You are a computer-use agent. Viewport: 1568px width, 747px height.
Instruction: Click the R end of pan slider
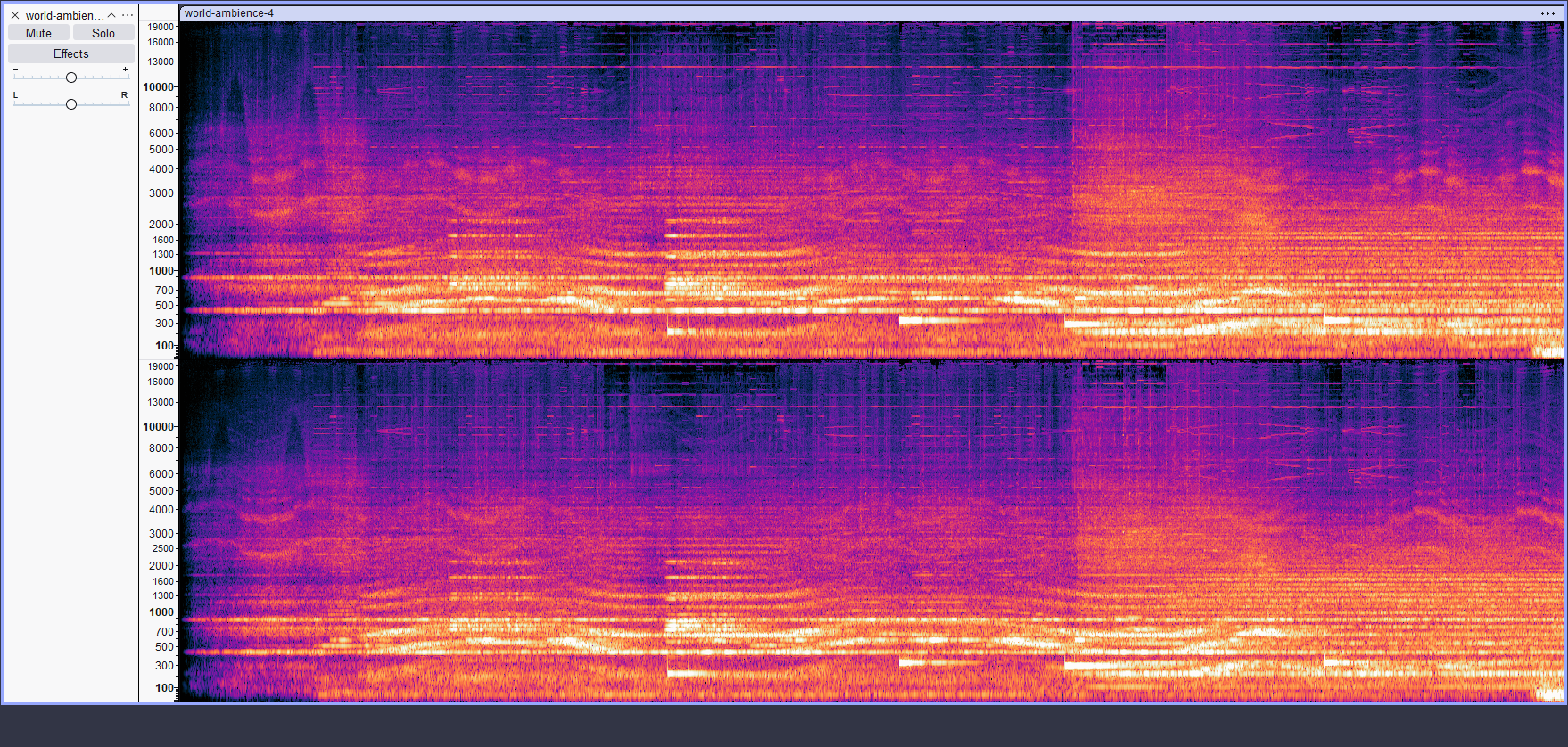[124, 95]
